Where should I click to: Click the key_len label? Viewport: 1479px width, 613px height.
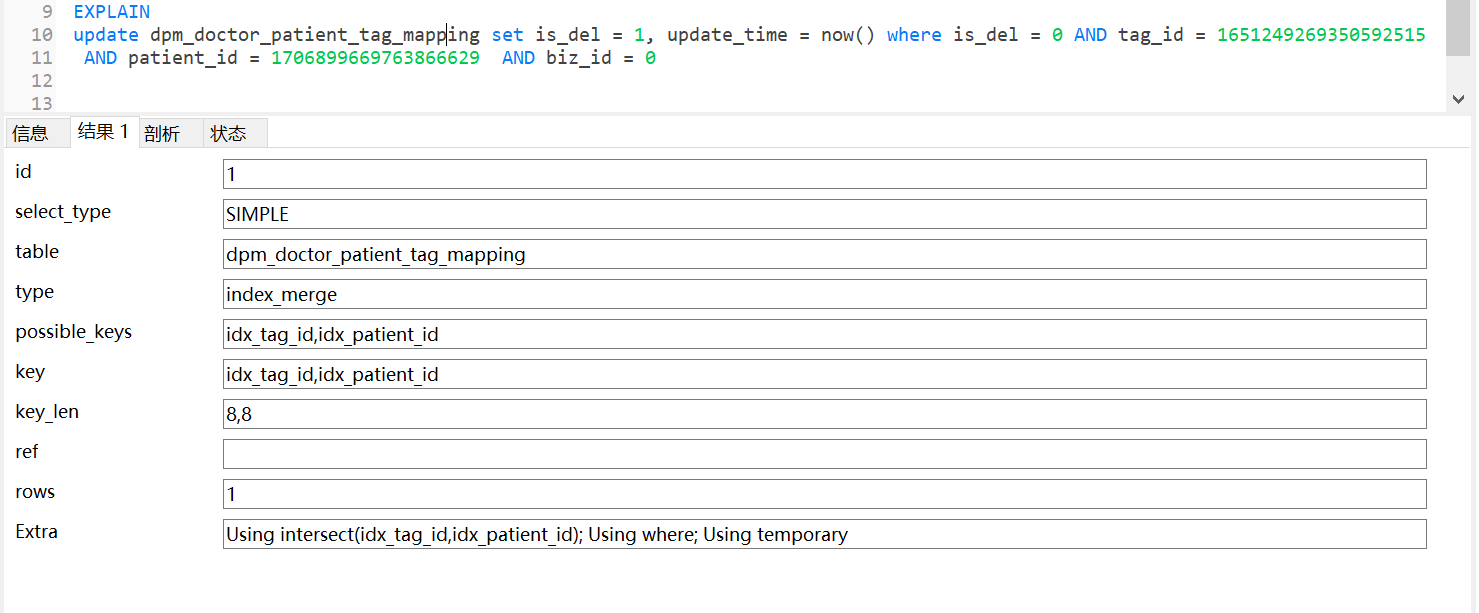[47, 412]
